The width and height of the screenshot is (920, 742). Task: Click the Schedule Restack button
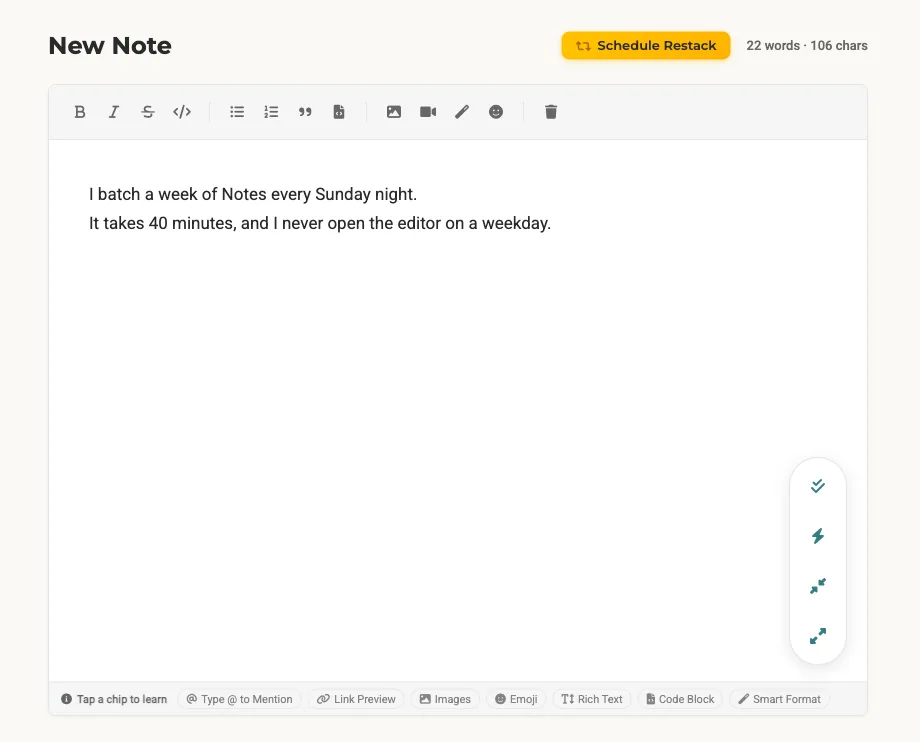tap(645, 46)
